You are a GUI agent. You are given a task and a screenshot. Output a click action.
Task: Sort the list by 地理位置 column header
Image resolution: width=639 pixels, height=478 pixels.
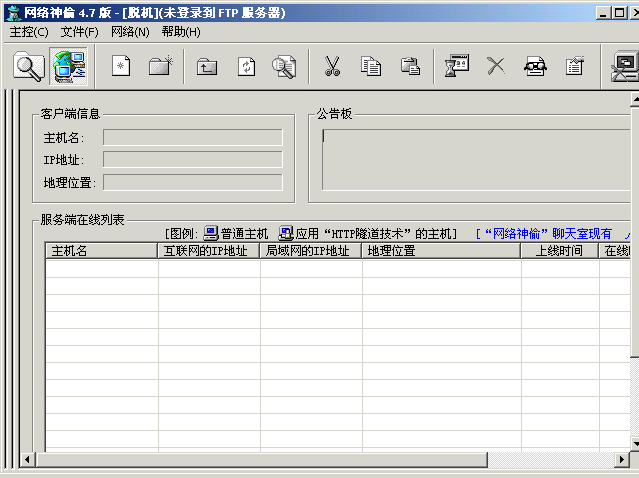pyautogui.click(x=441, y=251)
